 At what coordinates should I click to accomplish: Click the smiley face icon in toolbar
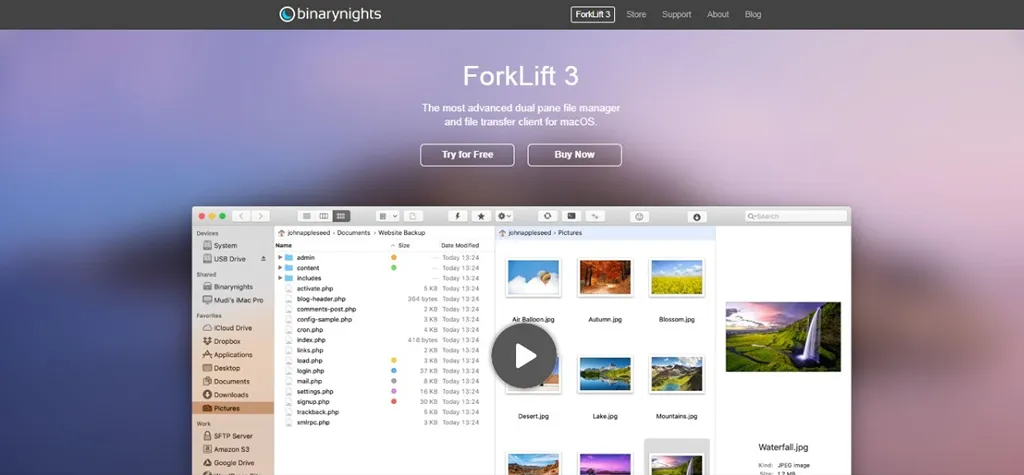[x=639, y=216]
